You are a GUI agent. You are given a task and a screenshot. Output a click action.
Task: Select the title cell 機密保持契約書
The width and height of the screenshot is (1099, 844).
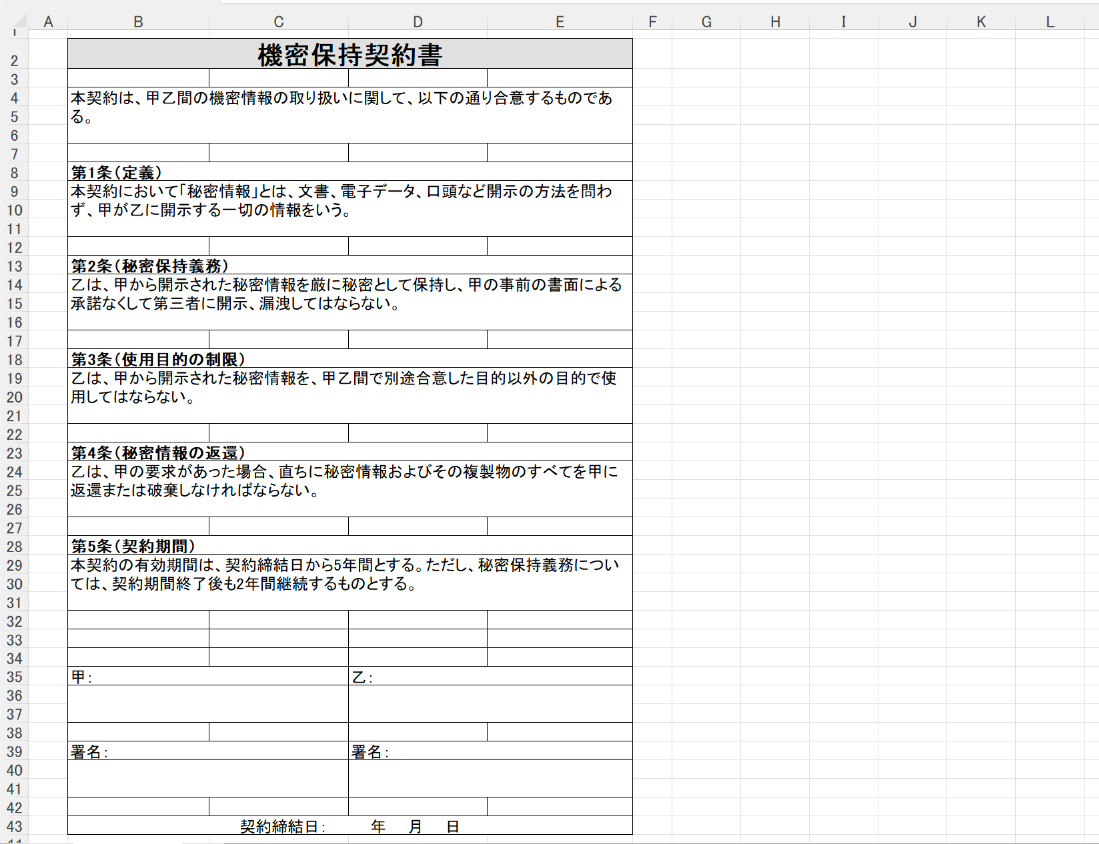350,54
